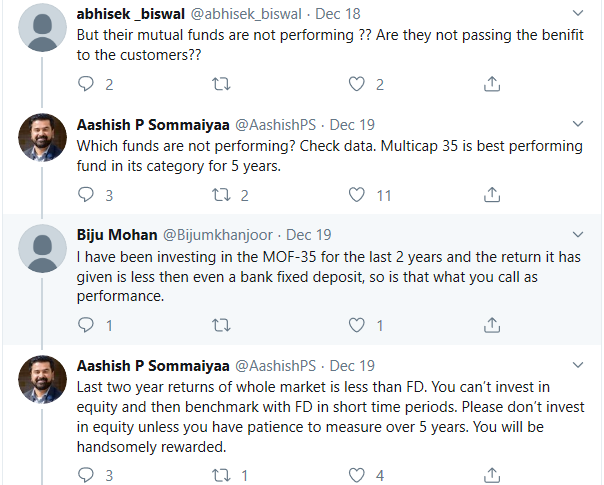Reply to Biju Mohan's MOF-35 tweet

point(86,325)
